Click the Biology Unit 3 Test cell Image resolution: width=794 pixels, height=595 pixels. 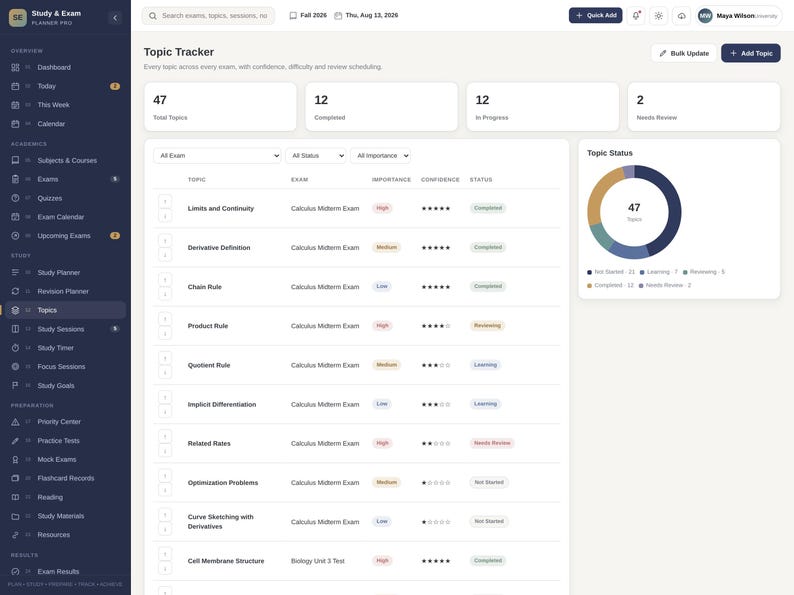317,561
